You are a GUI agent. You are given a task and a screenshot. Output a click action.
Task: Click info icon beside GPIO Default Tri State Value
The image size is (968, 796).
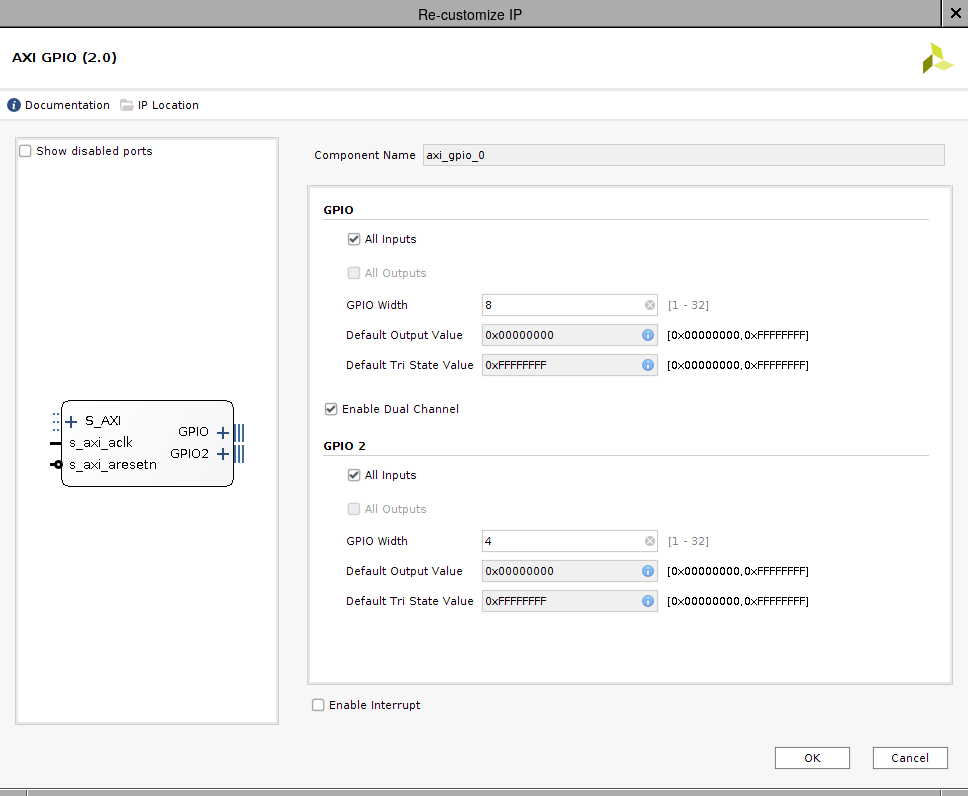click(x=648, y=365)
